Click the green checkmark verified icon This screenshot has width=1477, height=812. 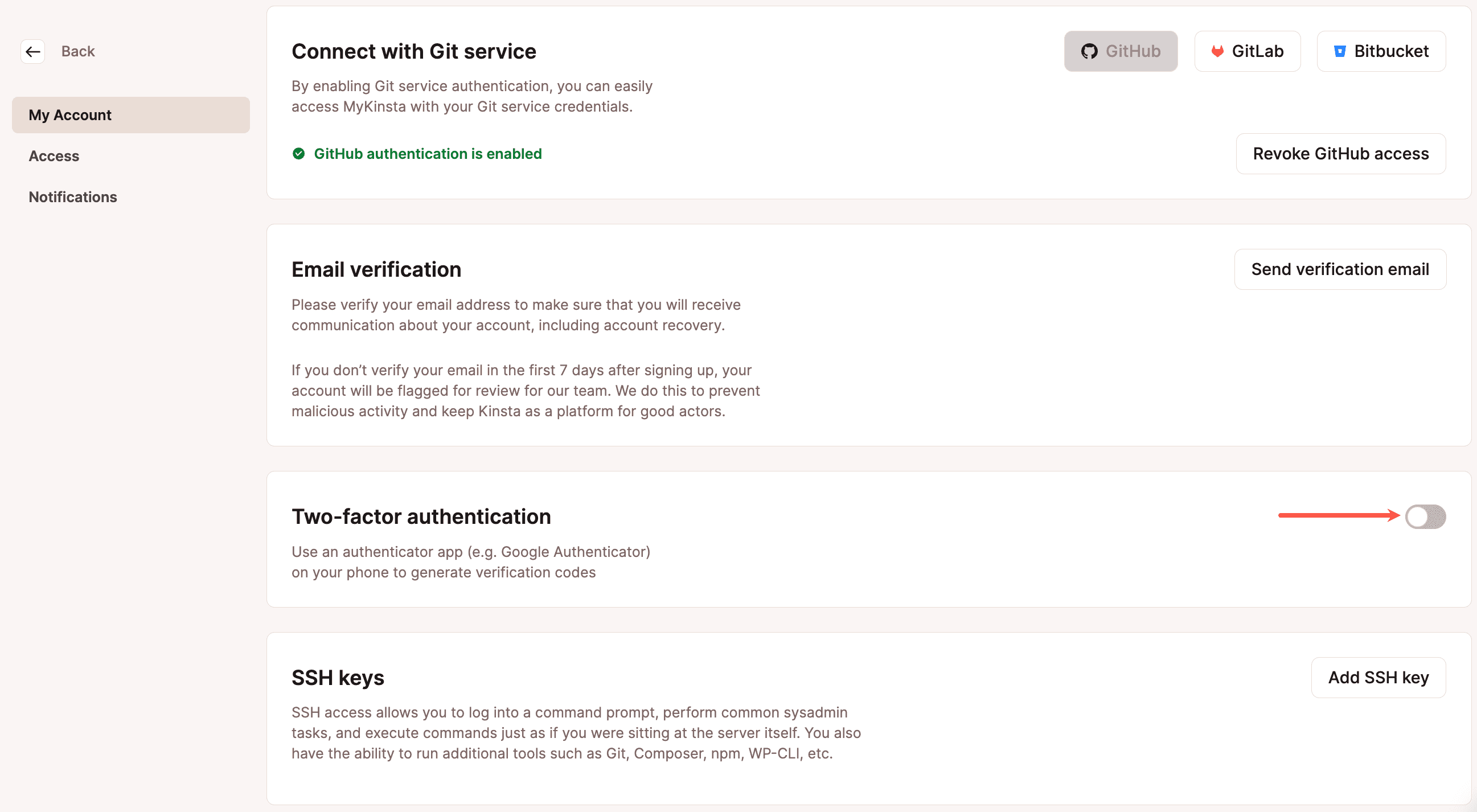click(297, 153)
